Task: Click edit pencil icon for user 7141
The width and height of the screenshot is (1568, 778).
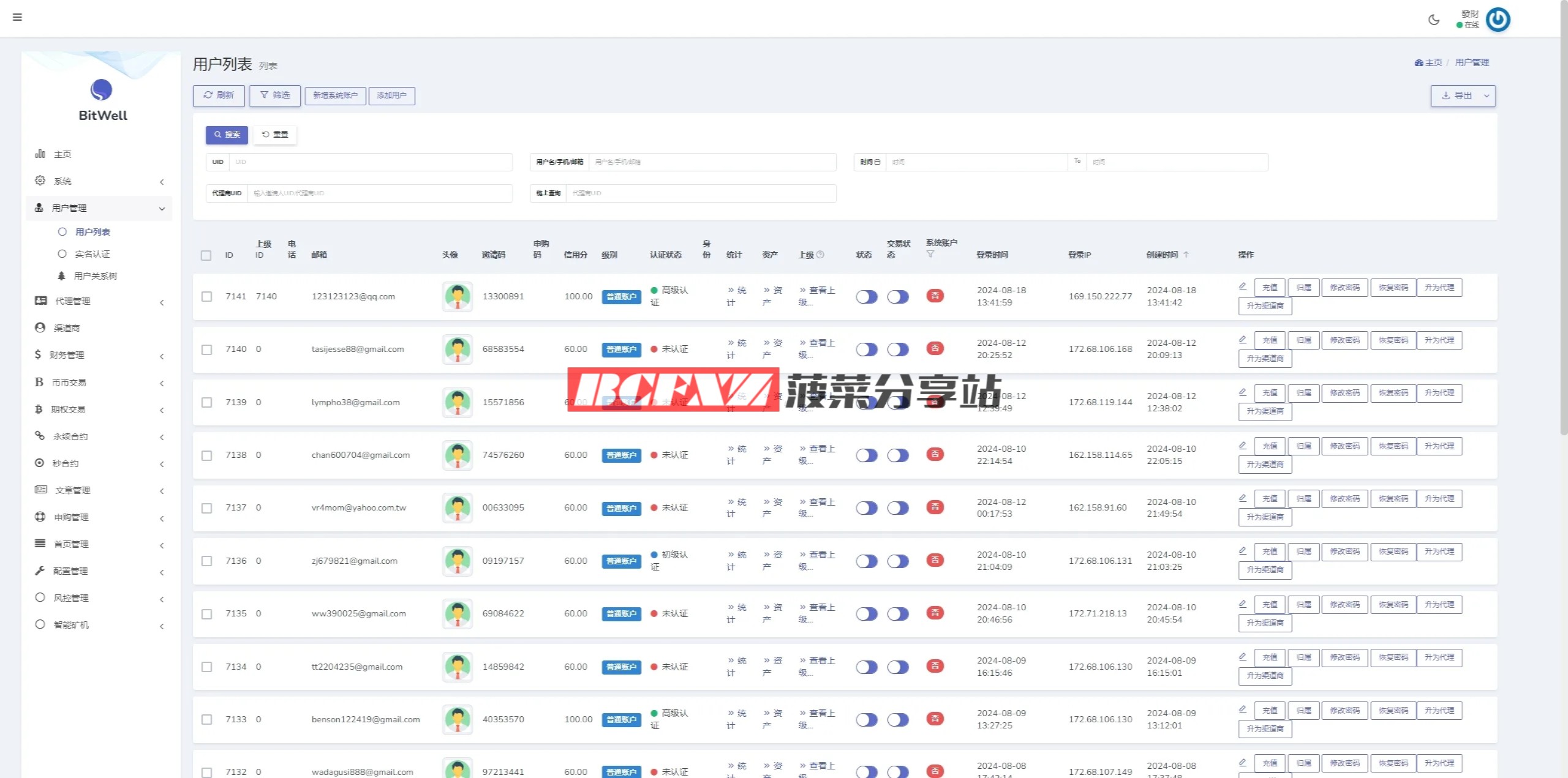Action: click(x=1243, y=286)
